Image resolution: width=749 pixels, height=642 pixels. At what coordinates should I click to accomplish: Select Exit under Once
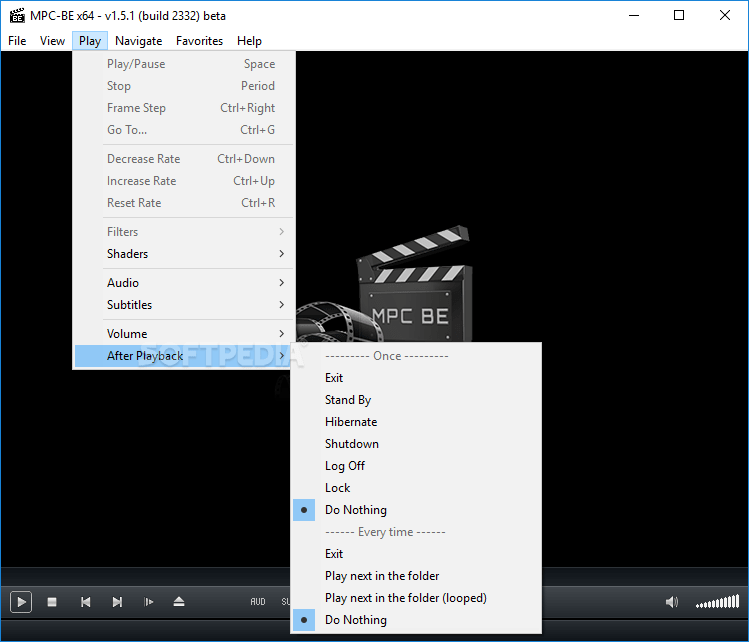click(x=416, y=378)
